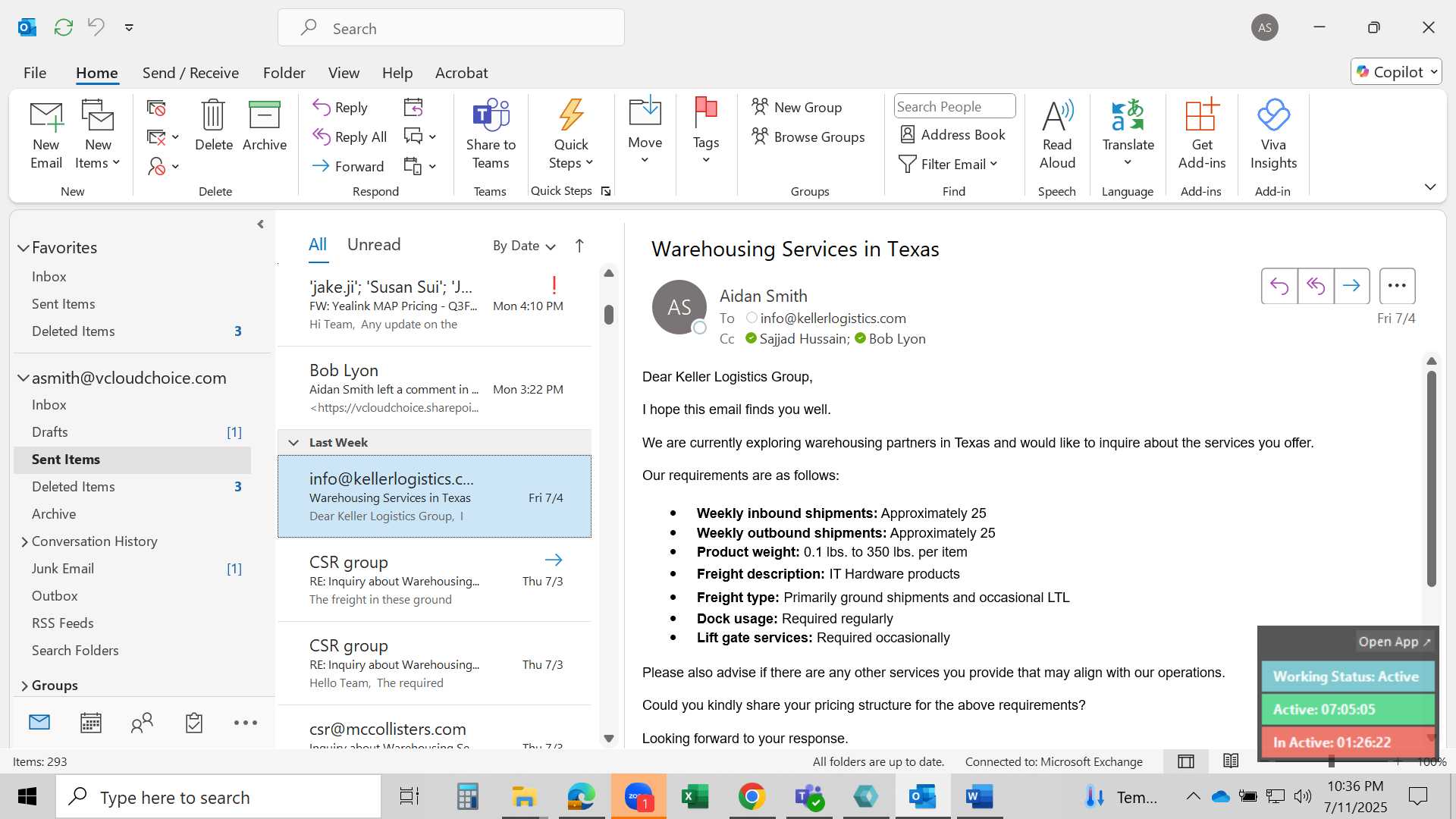Click the Reply with Meeting icon
This screenshot has height=819, width=1456.
coord(413,108)
